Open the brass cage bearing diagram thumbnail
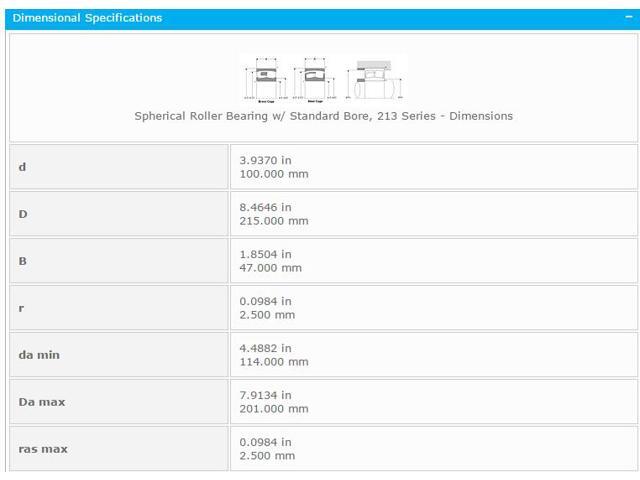 [266, 79]
